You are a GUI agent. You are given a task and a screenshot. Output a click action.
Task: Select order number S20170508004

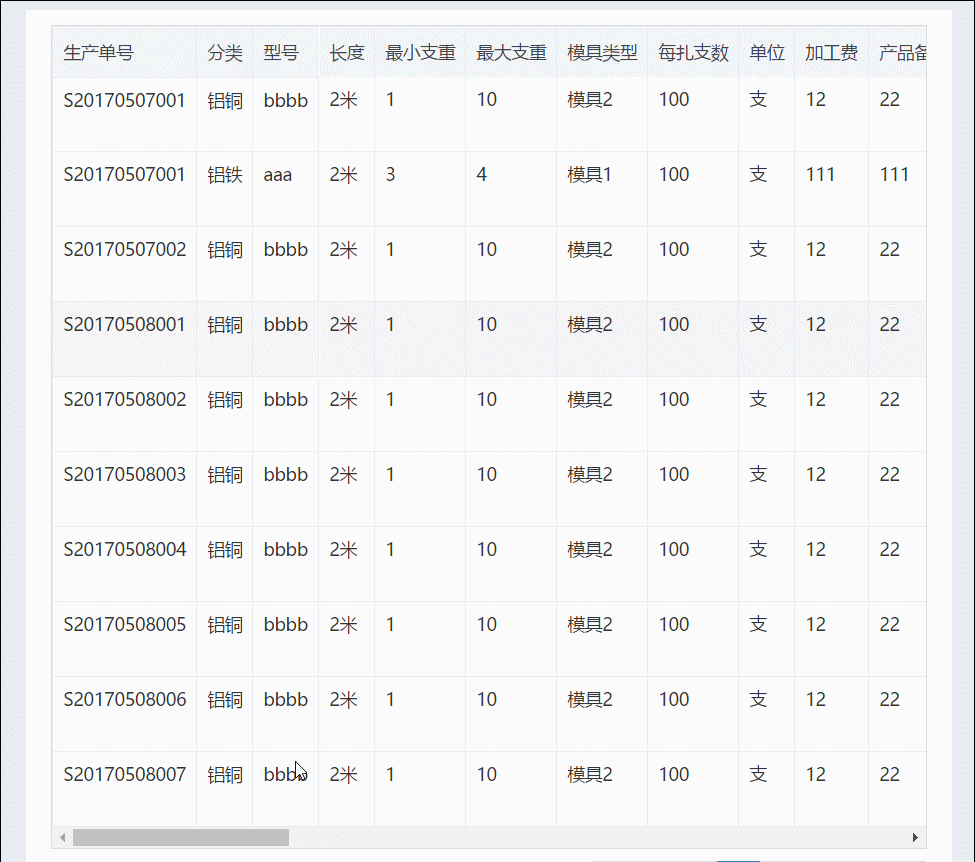point(125,550)
